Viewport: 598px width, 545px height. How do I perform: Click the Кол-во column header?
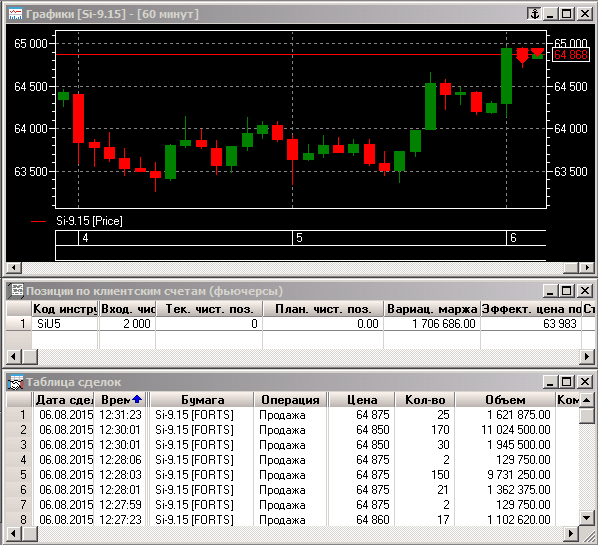[x=425, y=400]
